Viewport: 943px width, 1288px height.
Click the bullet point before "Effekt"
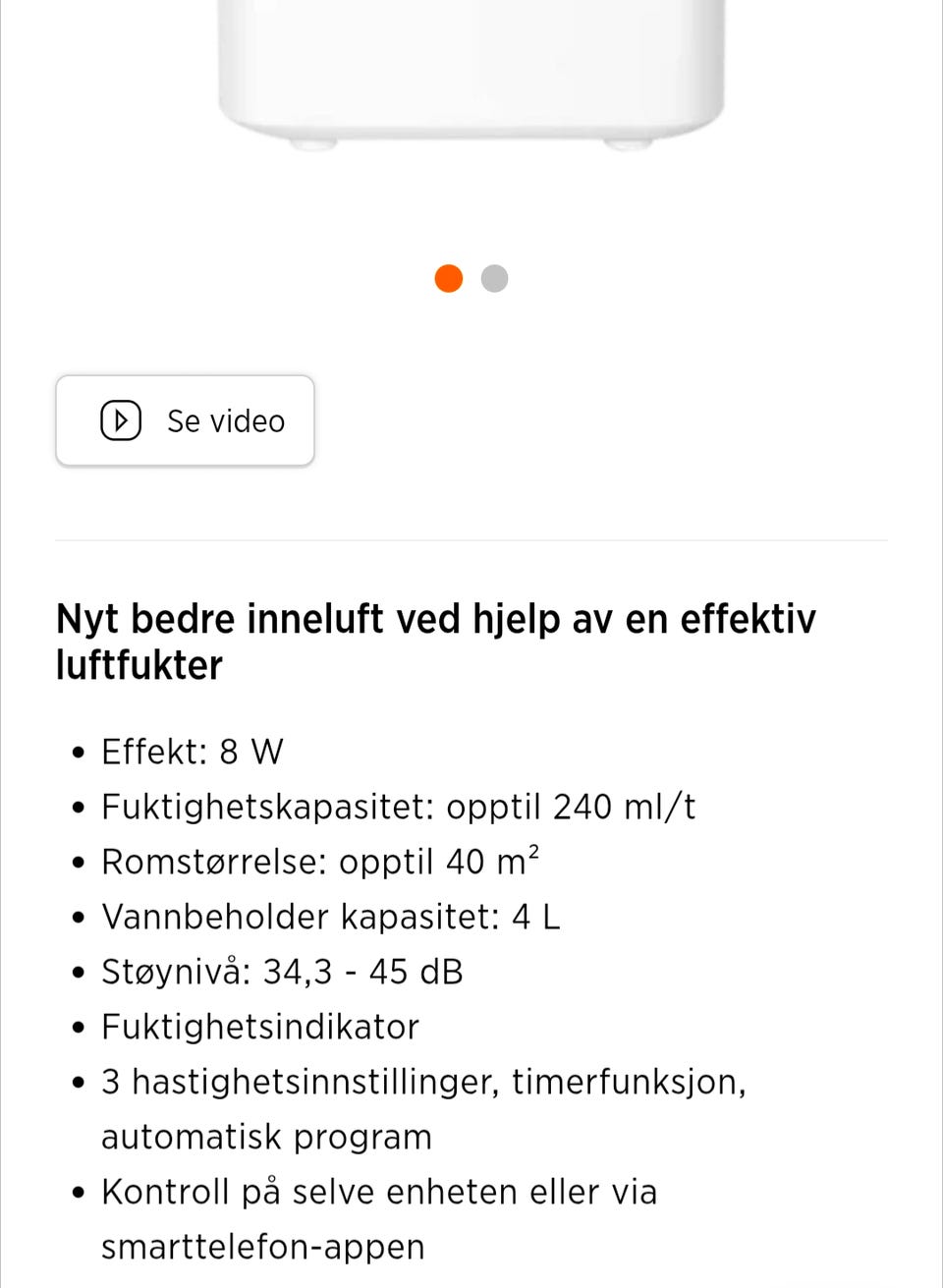pyautogui.click(x=80, y=754)
